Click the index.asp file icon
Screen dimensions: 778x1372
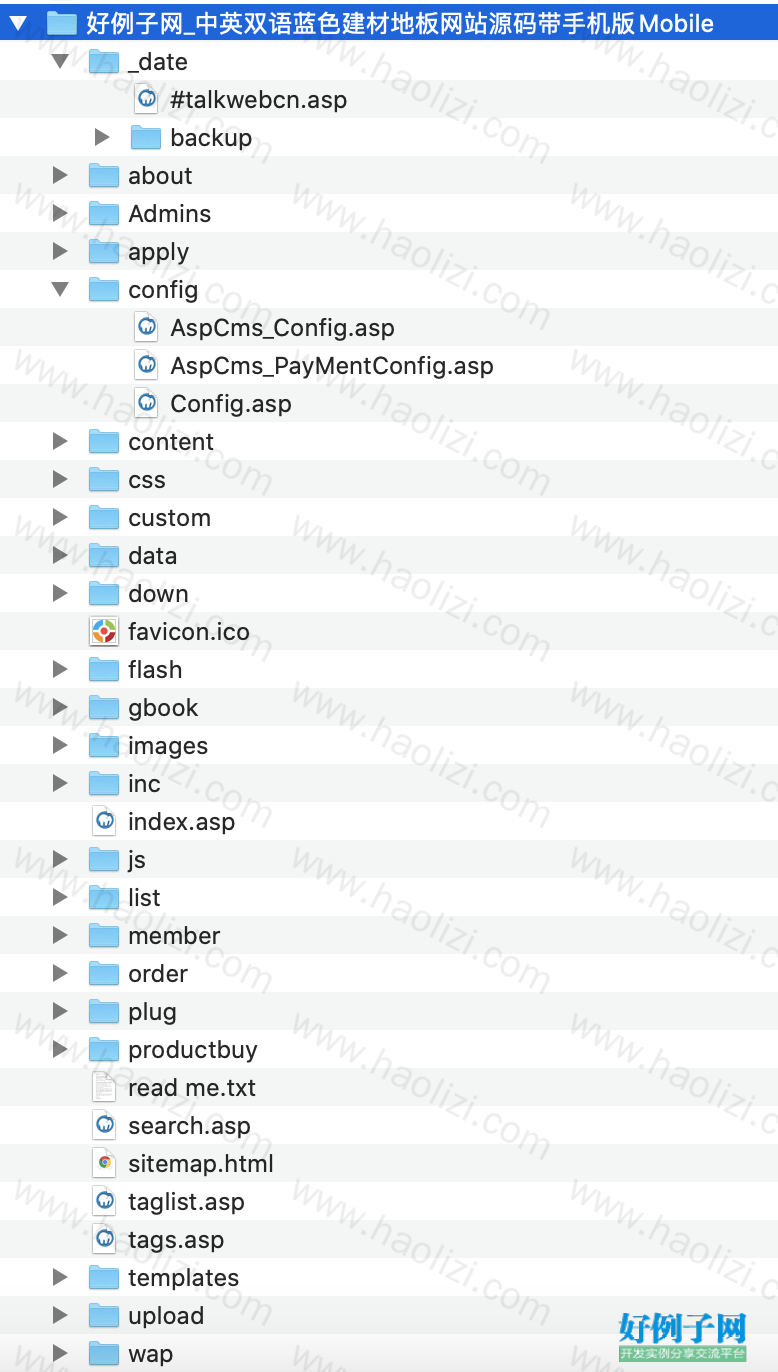click(104, 821)
